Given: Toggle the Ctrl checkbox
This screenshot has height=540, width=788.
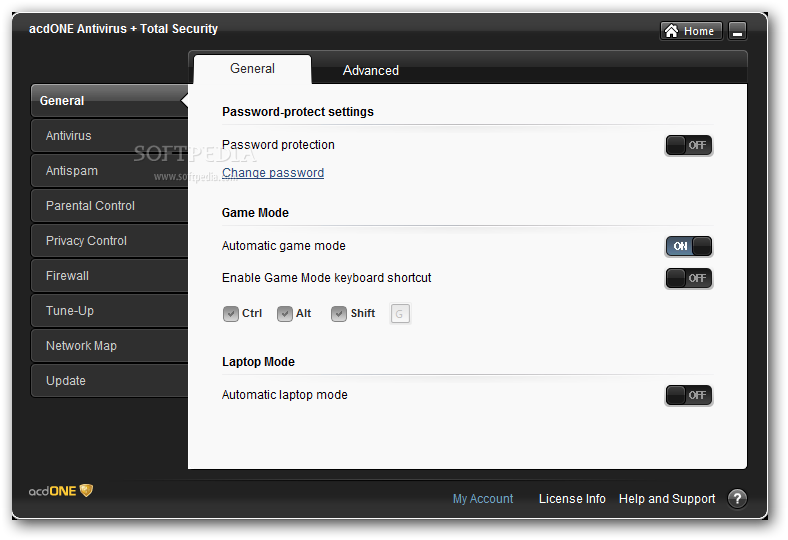Looking at the screenshot, I should 231,314.
